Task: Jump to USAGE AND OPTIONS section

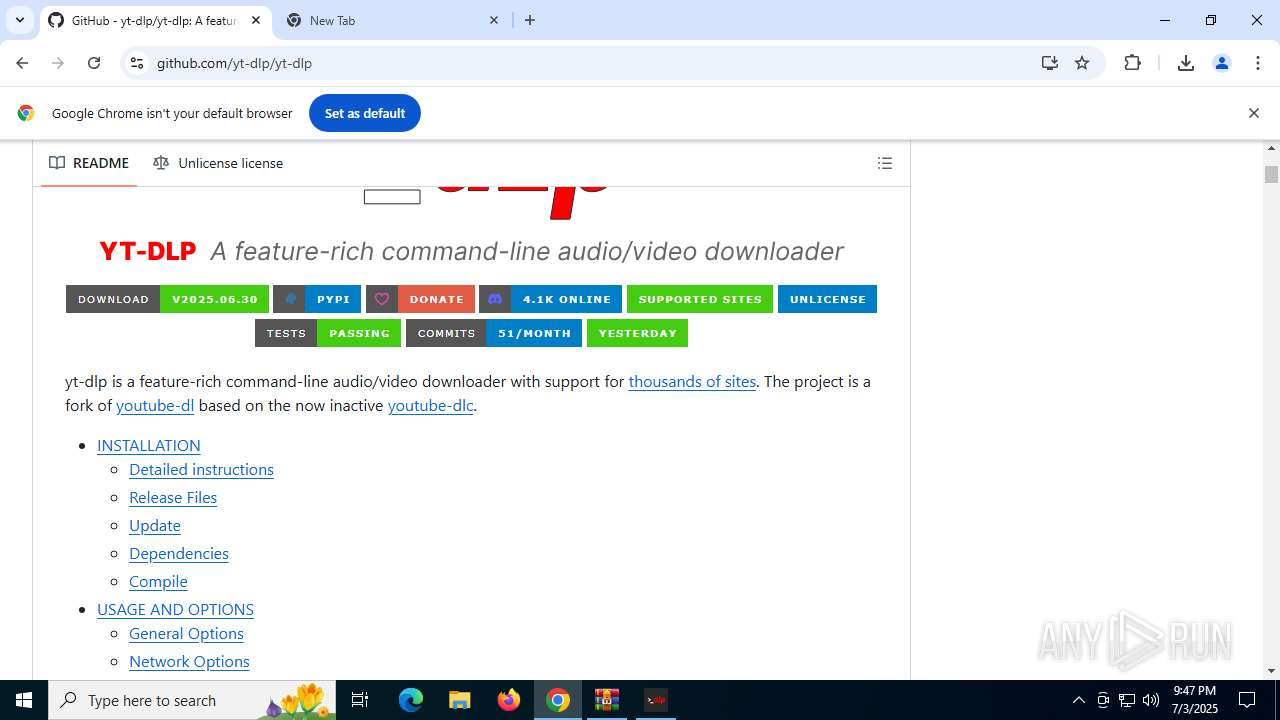Action: 175,610
